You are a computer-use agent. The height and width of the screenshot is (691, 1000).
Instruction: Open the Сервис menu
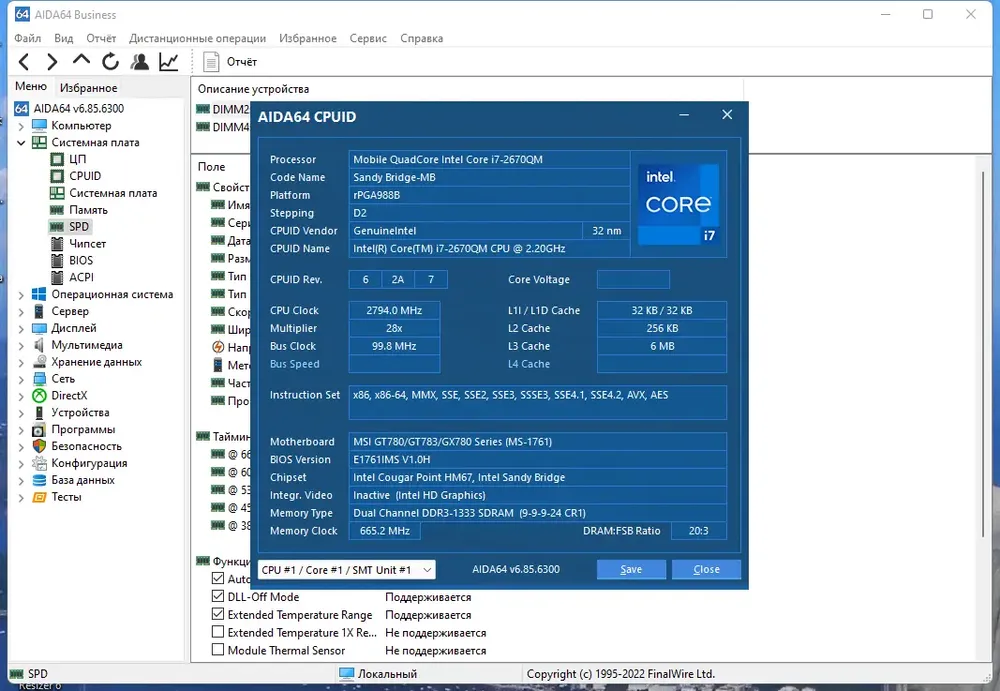tap(368, 38)
